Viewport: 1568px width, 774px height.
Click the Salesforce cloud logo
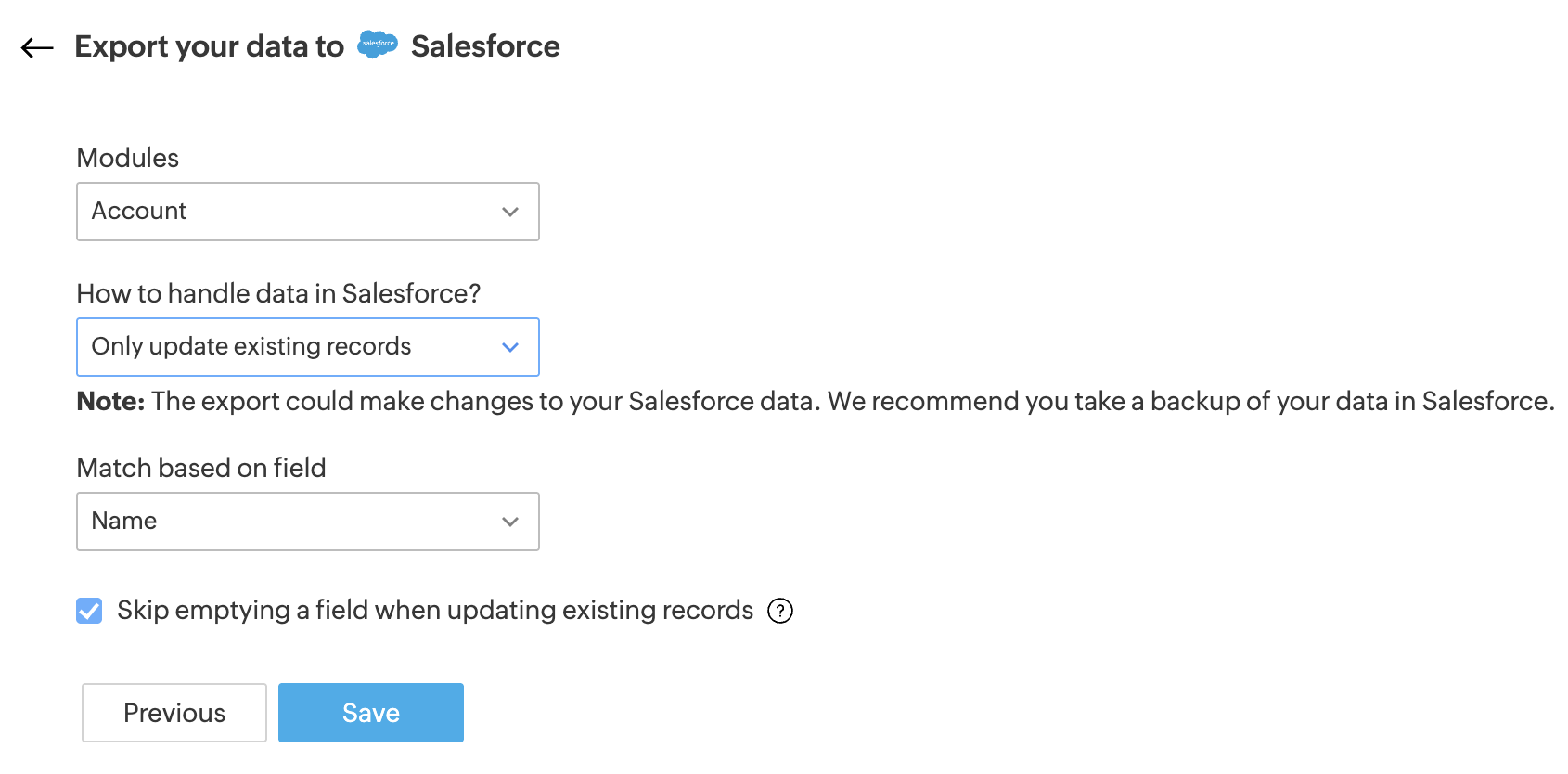(x=378, y=45)
